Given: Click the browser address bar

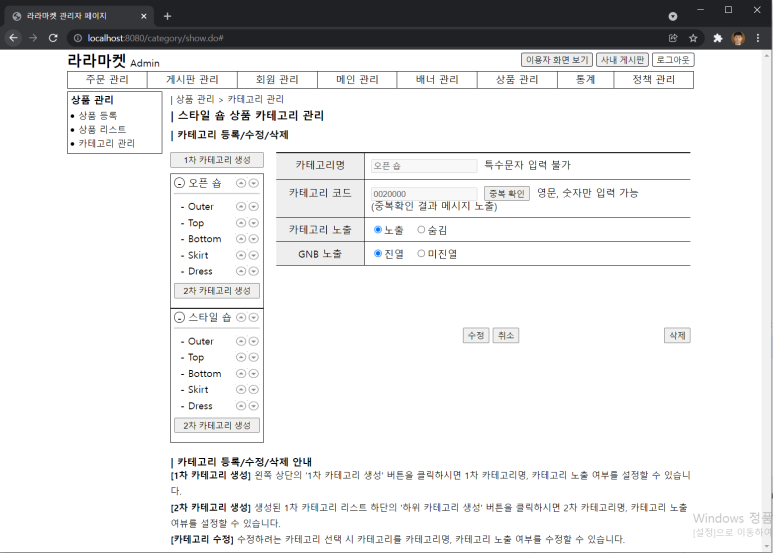Looking at the screenshot, I should (x=370, y=38).
